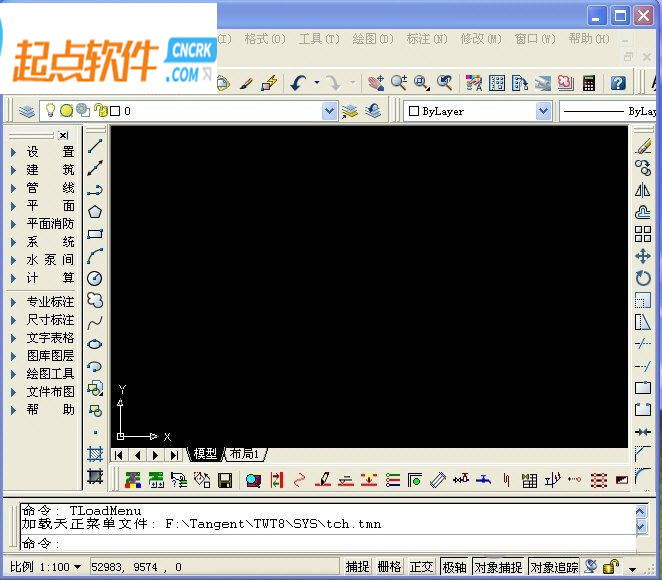Viewport: 662px width, 580px height.
Task: Select the Rotate modify tool
Action: 643,278
